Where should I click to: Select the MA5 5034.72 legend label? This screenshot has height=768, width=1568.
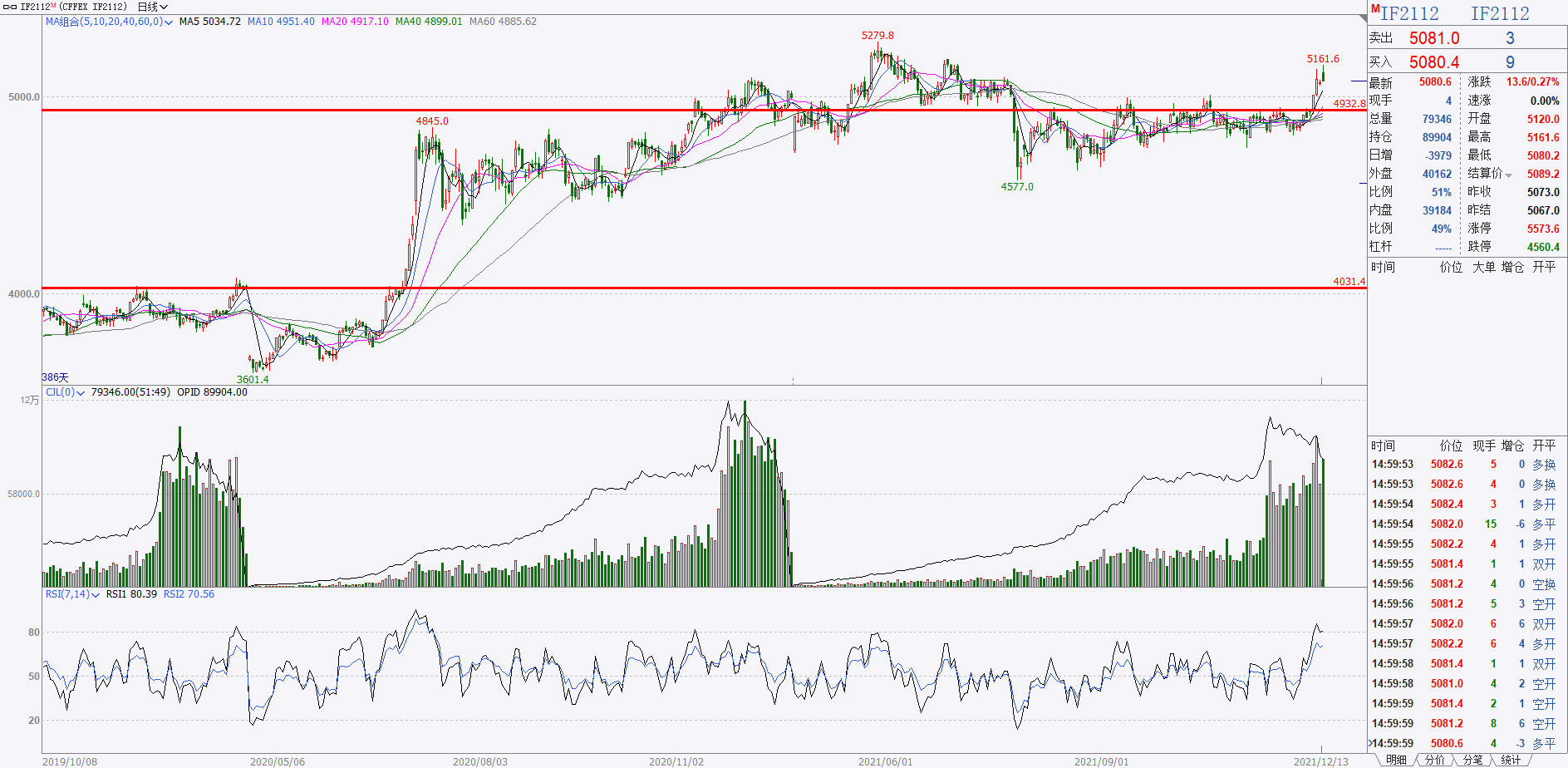(x=210, y=22)
